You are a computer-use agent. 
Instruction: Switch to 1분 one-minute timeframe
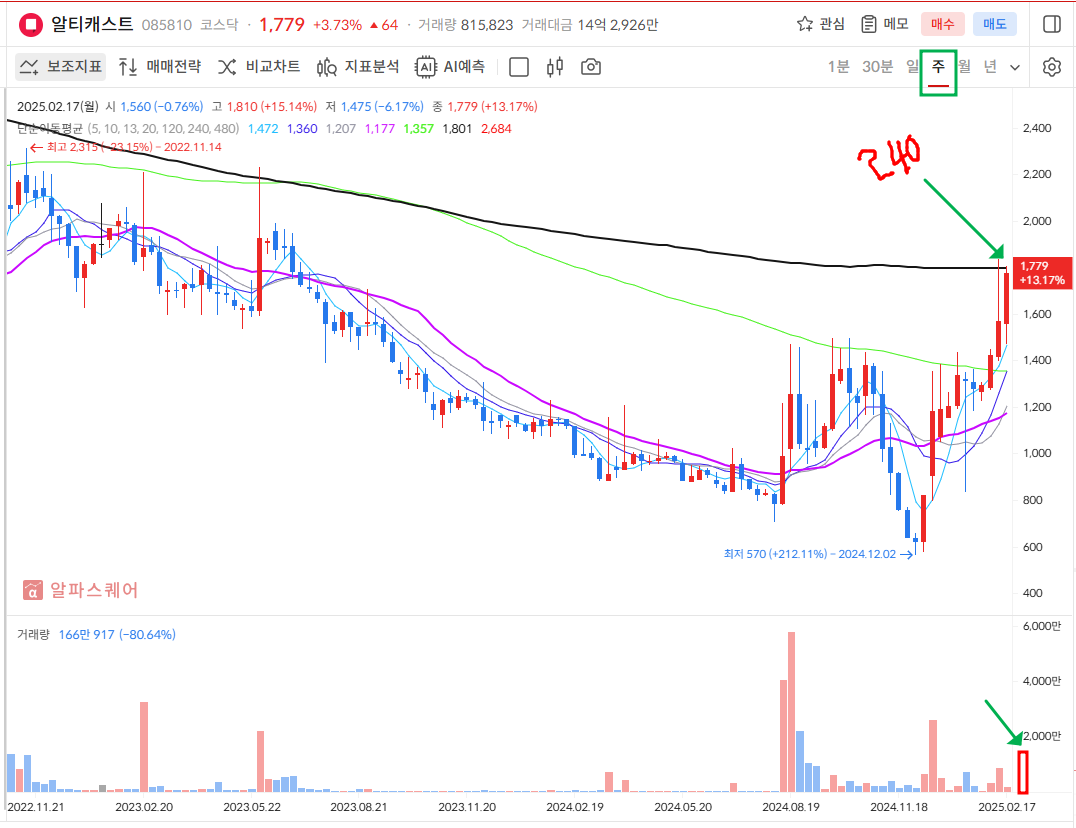[838, 67]
